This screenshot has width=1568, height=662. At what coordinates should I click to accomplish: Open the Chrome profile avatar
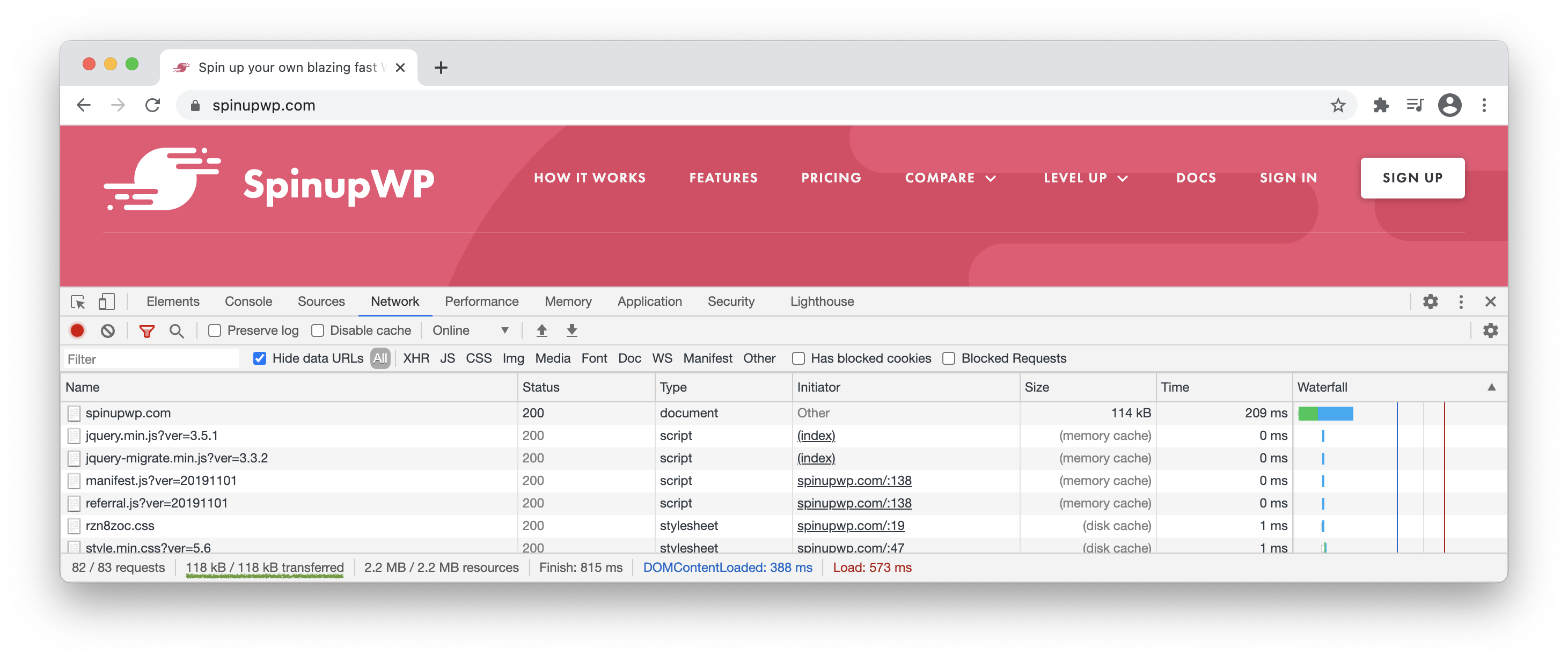pos(1449,105)
